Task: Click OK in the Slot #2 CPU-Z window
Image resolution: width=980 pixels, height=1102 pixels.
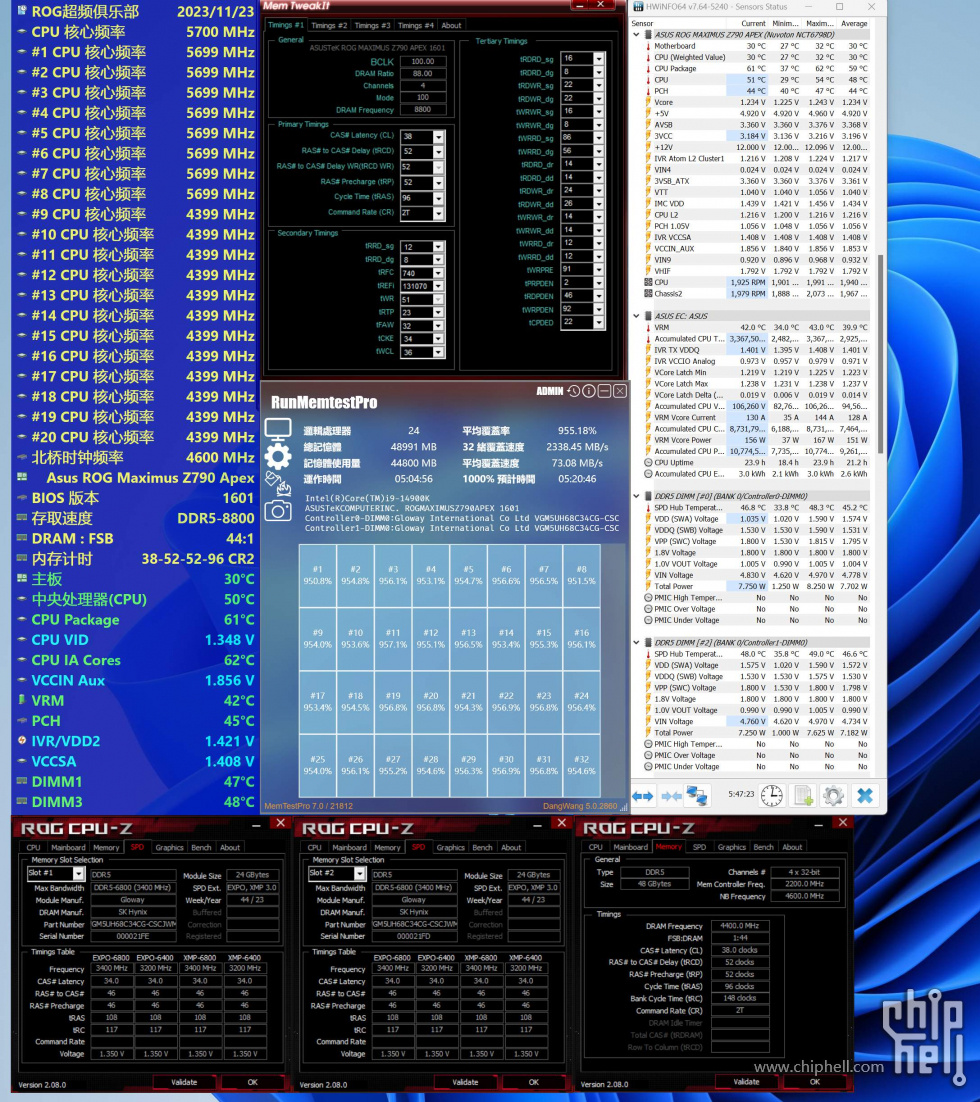Action: pos(534,1082)
